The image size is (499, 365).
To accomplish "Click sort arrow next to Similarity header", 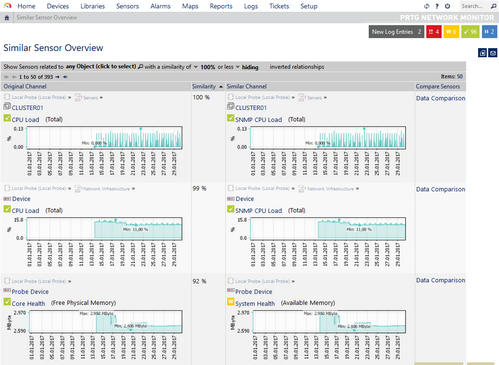I will tap(221, 87).
